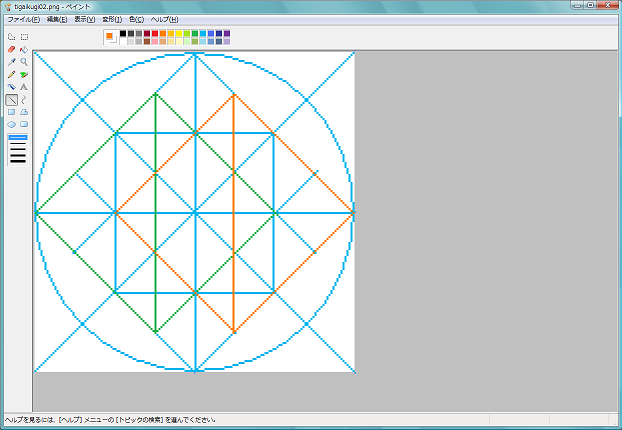Pick the lavender color swatch
The image size is (622, 430).
(x=227, y=41)
